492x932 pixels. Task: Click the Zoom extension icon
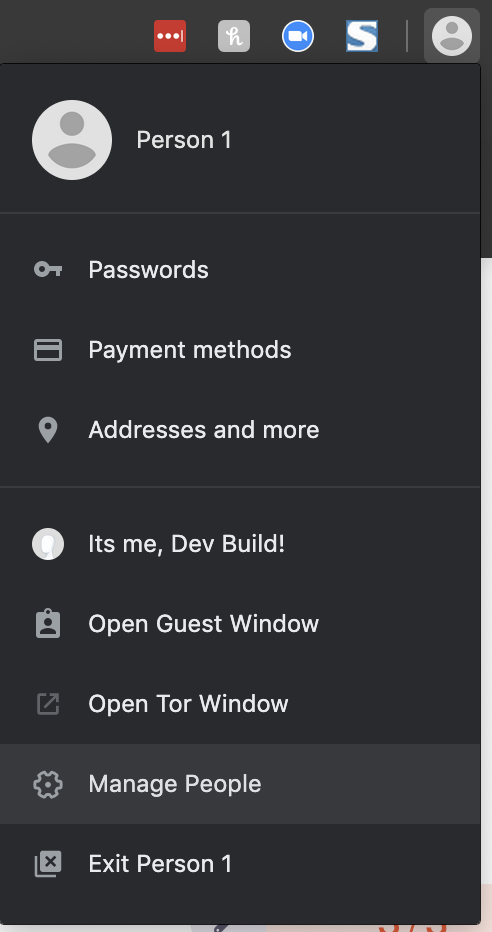pos(298,36)
